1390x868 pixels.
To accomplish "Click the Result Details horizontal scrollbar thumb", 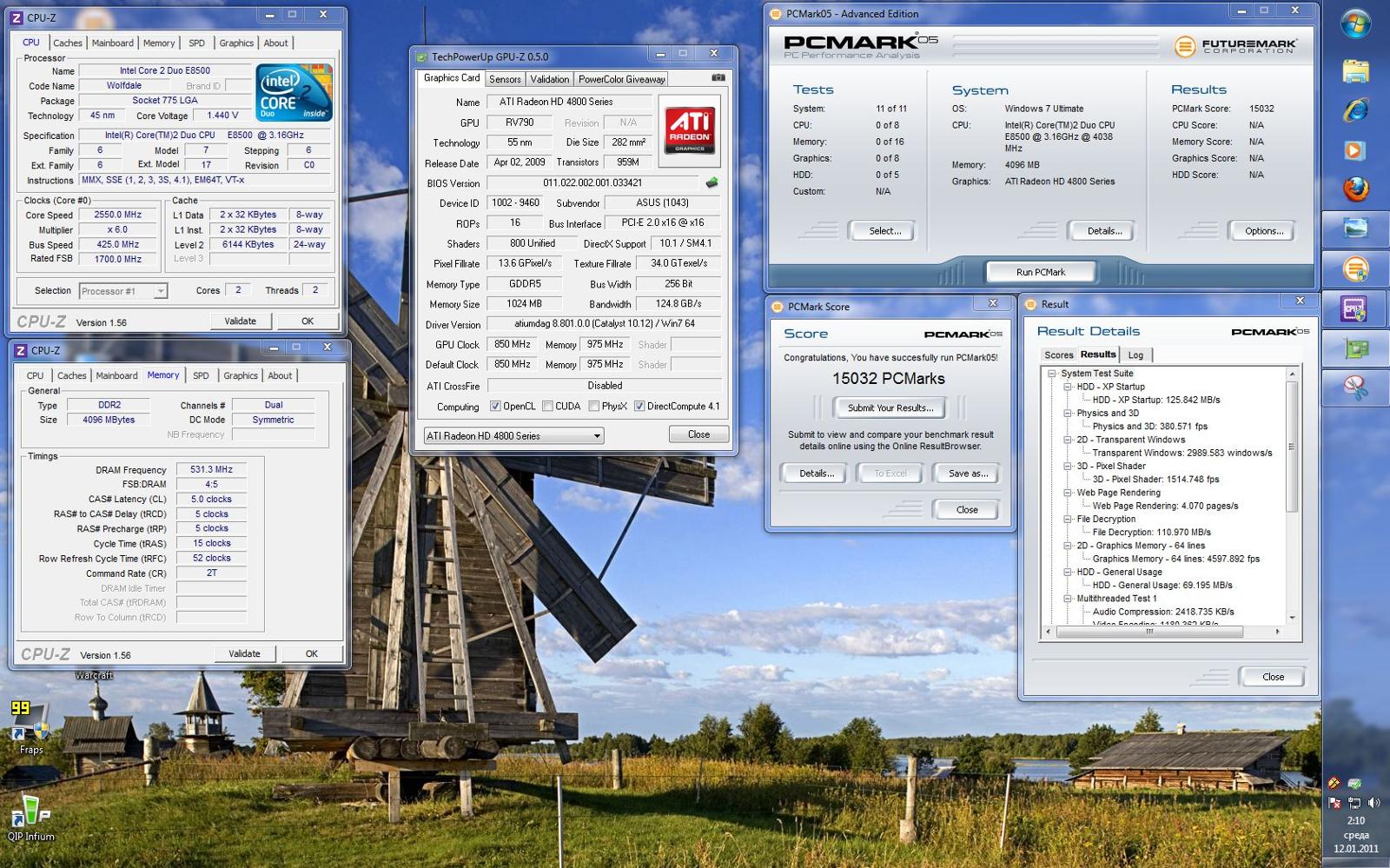I will 1149,632.
